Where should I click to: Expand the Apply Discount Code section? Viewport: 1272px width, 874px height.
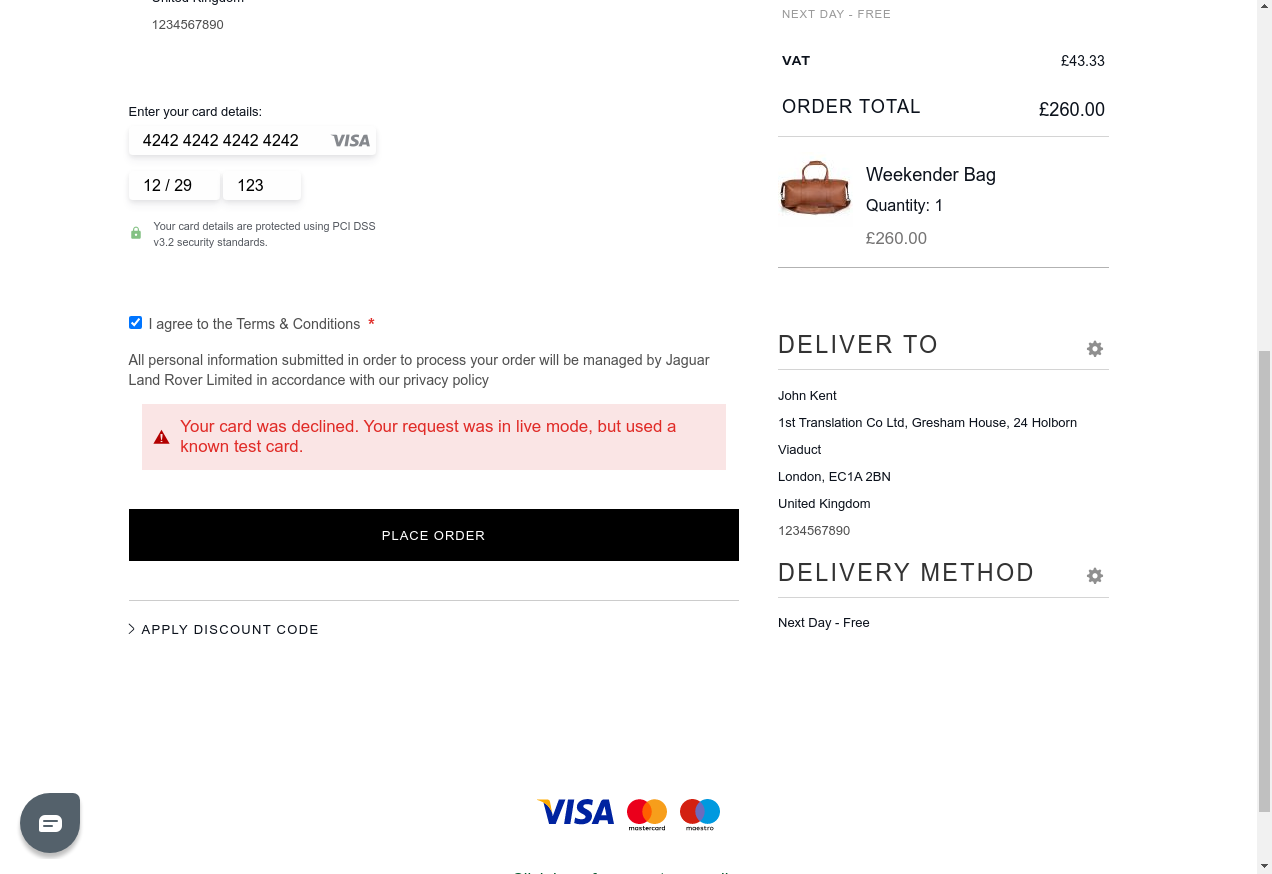pos(230,630)
